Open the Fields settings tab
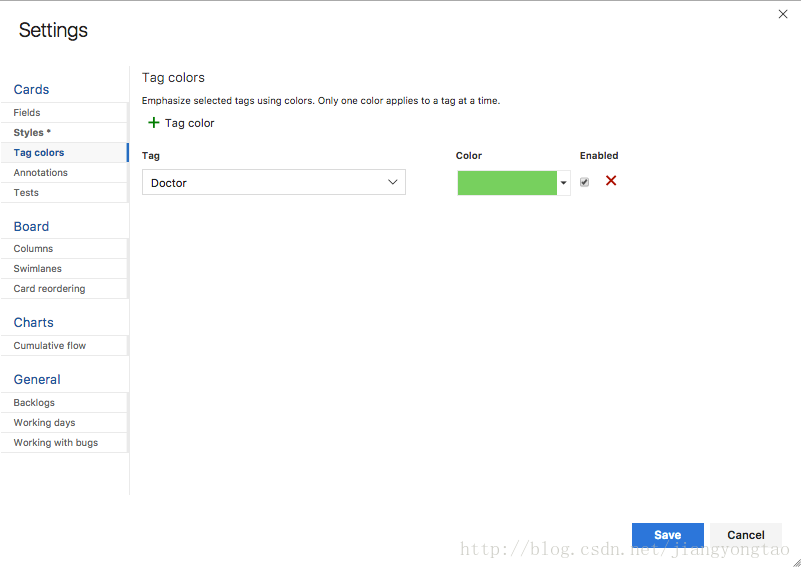The image size is (801, 569). 64,112
